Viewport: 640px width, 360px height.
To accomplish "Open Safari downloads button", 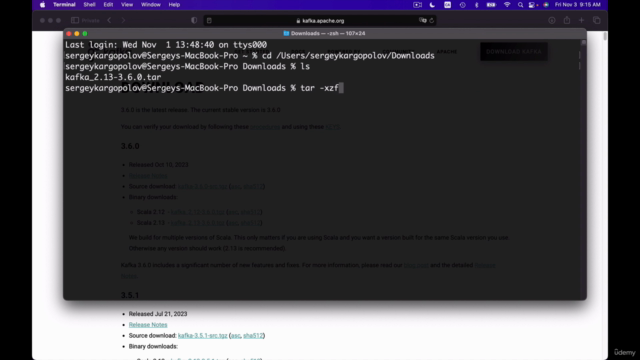I will pos(552,20).
